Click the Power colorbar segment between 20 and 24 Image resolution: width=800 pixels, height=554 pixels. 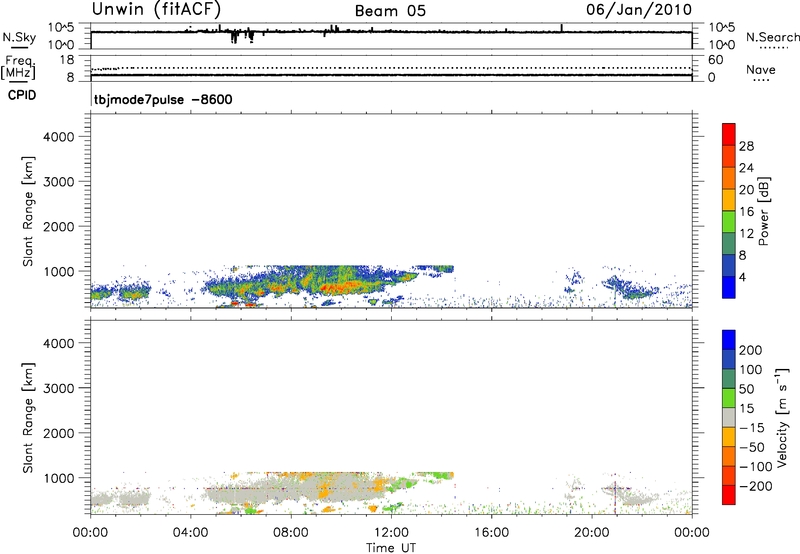tap(729, 178)
